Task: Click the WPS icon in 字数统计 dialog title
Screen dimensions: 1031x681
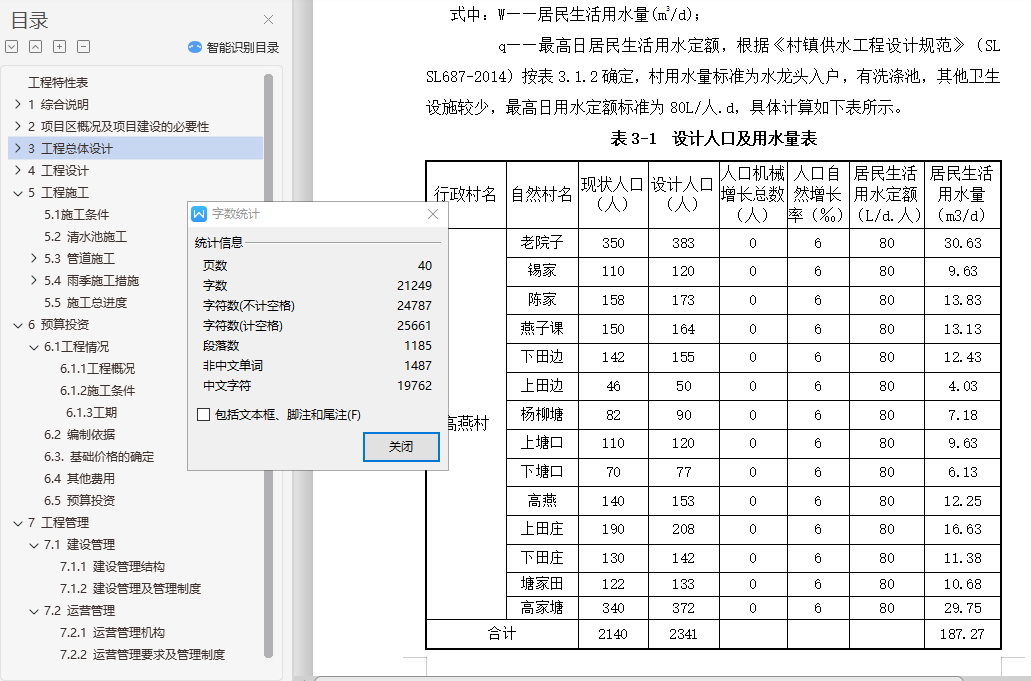Action: click(199, 214)
